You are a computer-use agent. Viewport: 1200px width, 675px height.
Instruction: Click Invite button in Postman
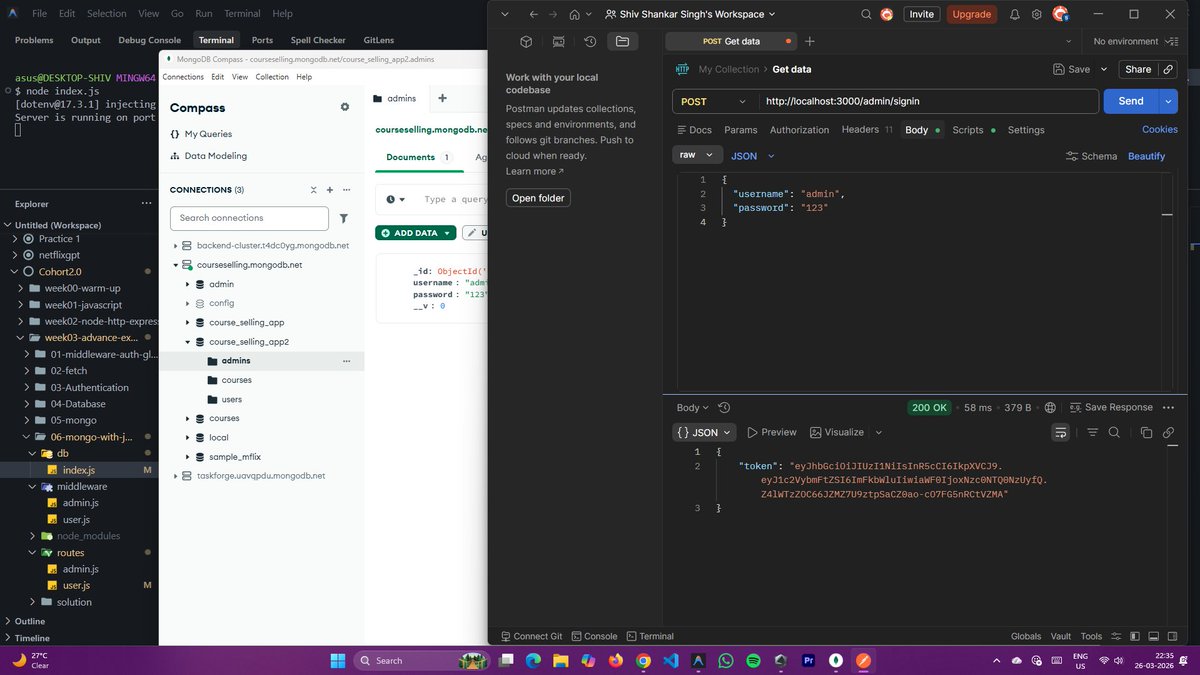[921, 14]
